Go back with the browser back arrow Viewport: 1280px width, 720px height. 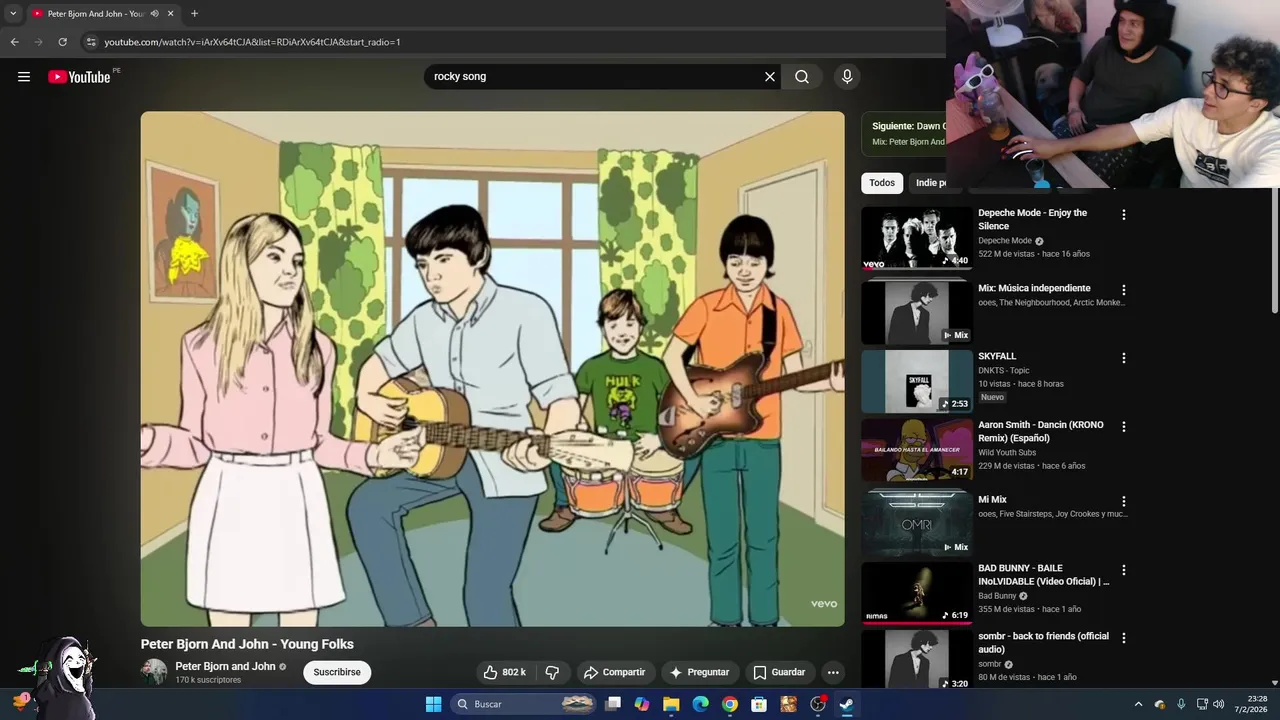coord(14,42)
